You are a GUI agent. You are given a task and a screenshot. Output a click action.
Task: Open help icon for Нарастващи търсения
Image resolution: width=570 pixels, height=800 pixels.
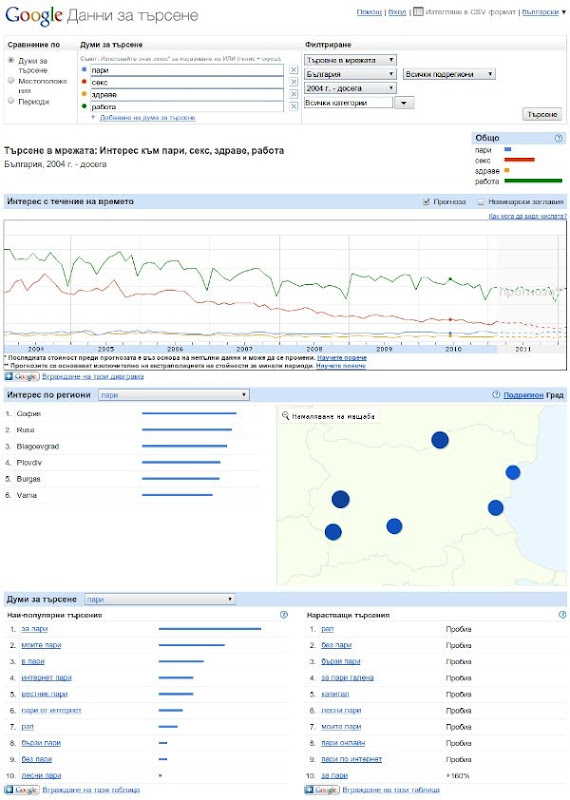[x=562, y=615]
